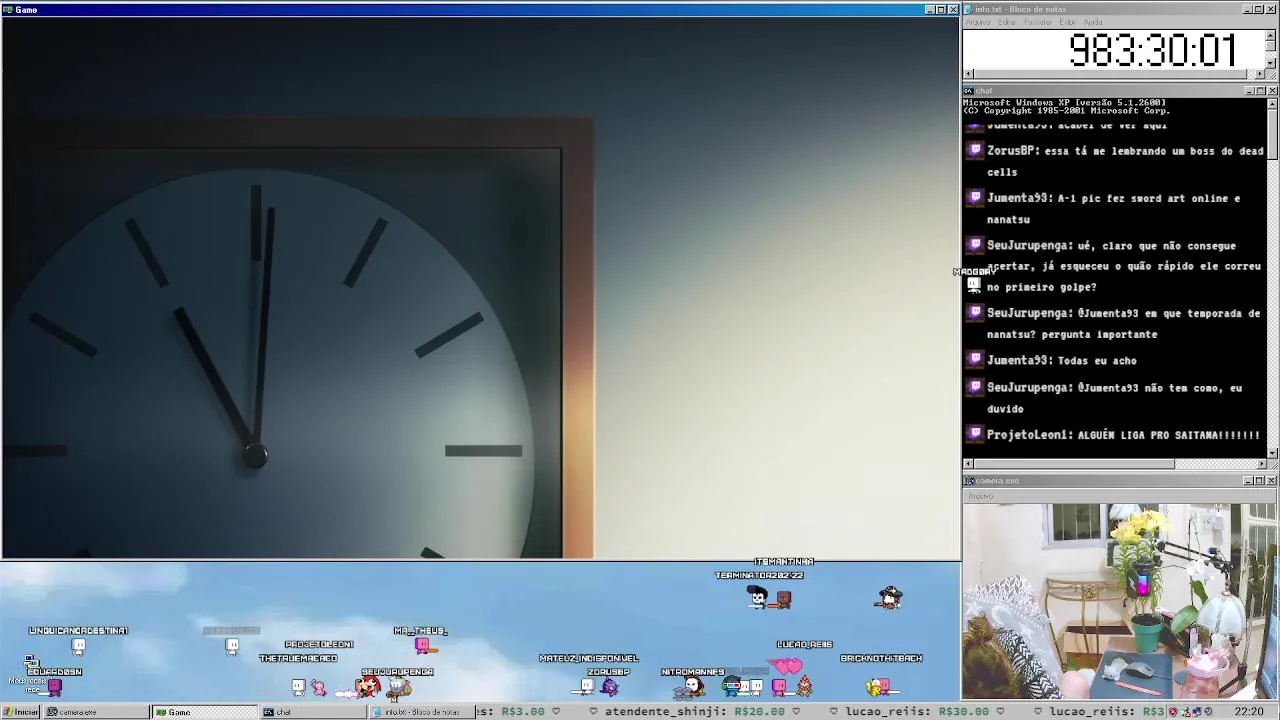Click Twitch badge beside 'não tem como' message

click(976, 387)
